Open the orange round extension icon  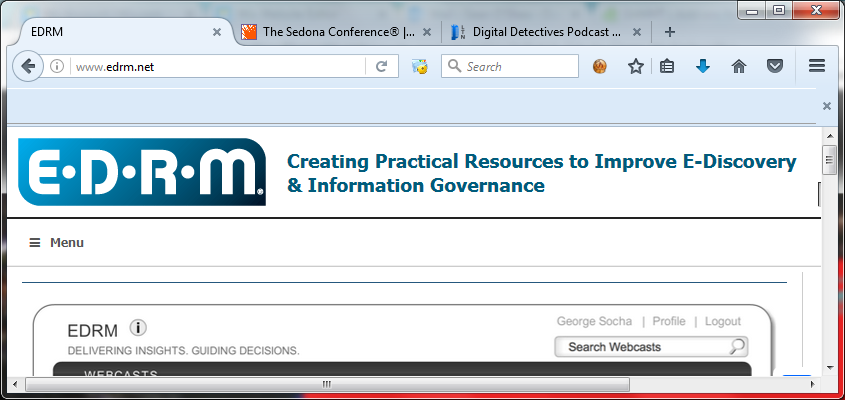[x=599, y=66]
